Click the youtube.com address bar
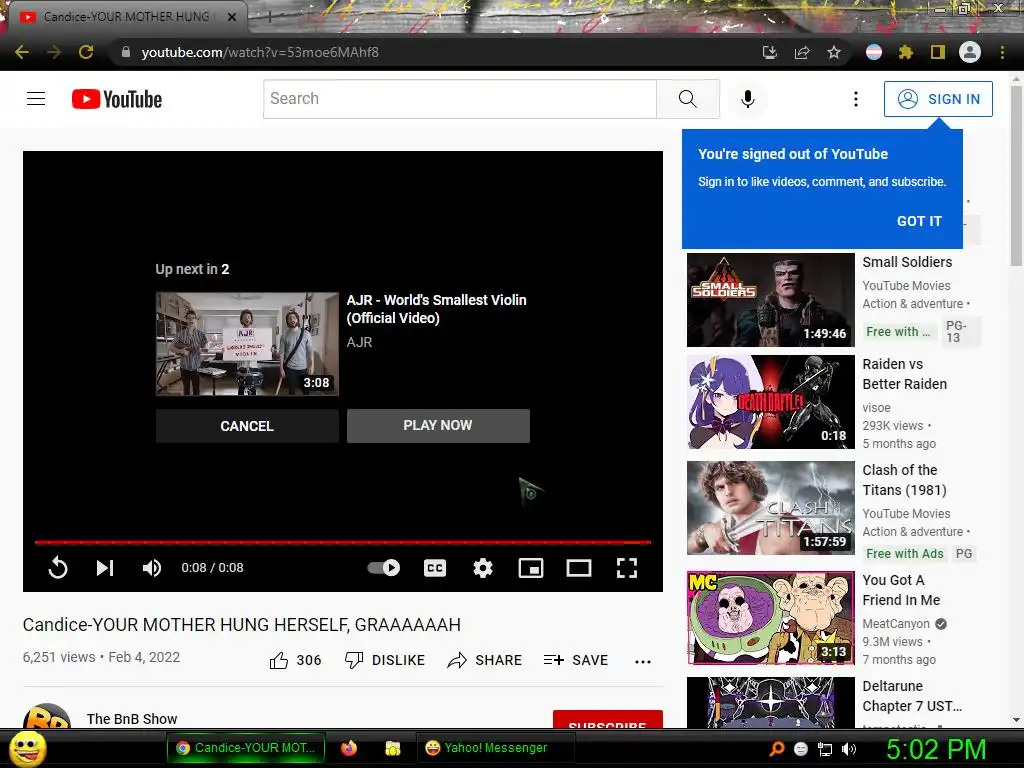The height and width of the screenshot is (768, 1024). (431, 52)
